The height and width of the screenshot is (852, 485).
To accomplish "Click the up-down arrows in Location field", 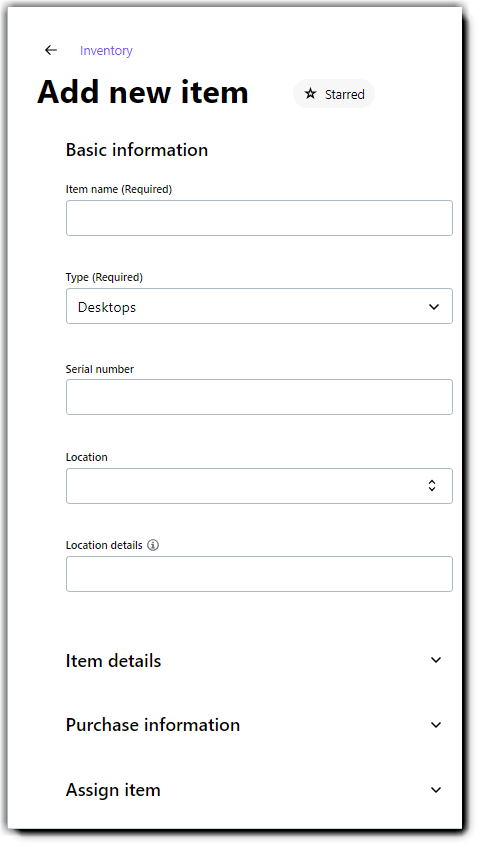I will [432, 486].
